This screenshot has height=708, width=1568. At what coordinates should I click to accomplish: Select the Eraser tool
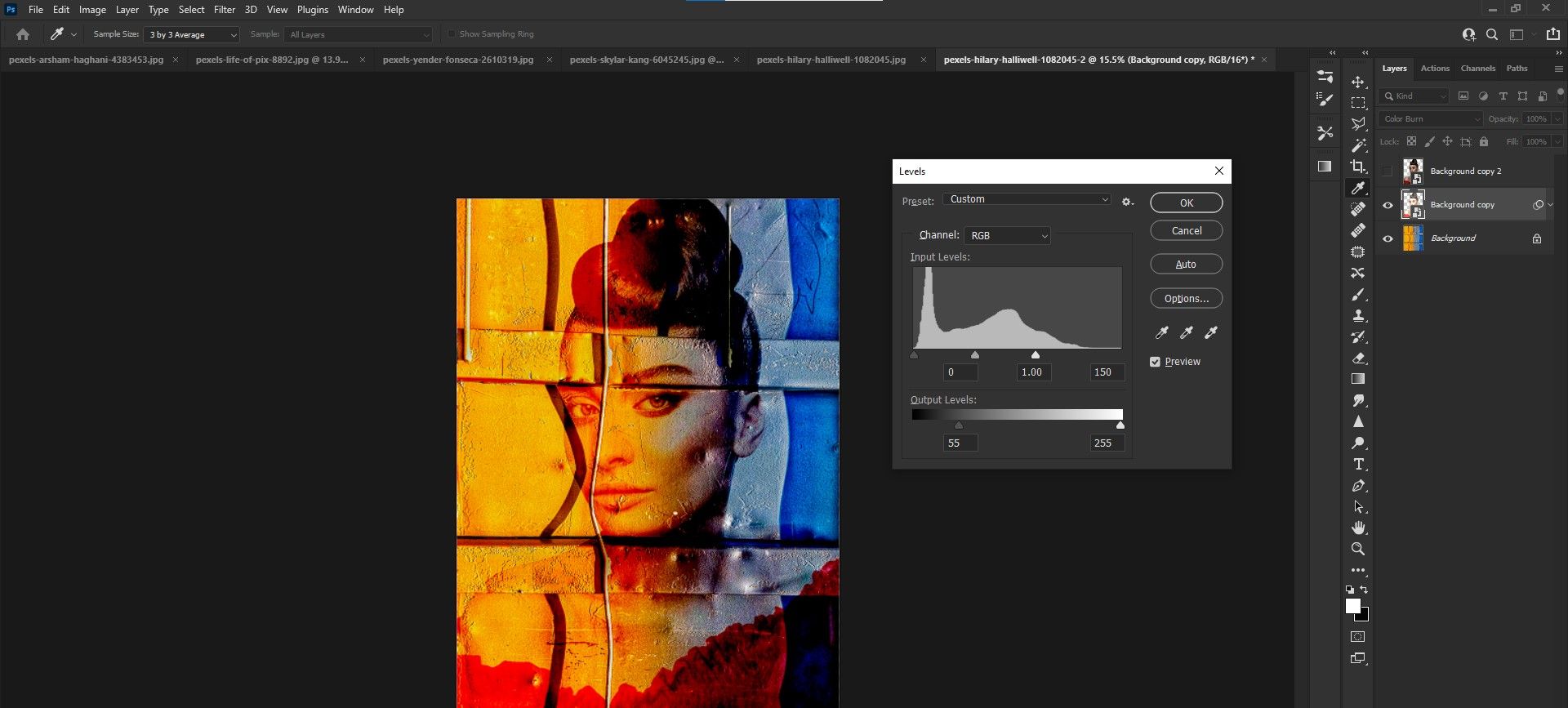tap(1358, 358)
